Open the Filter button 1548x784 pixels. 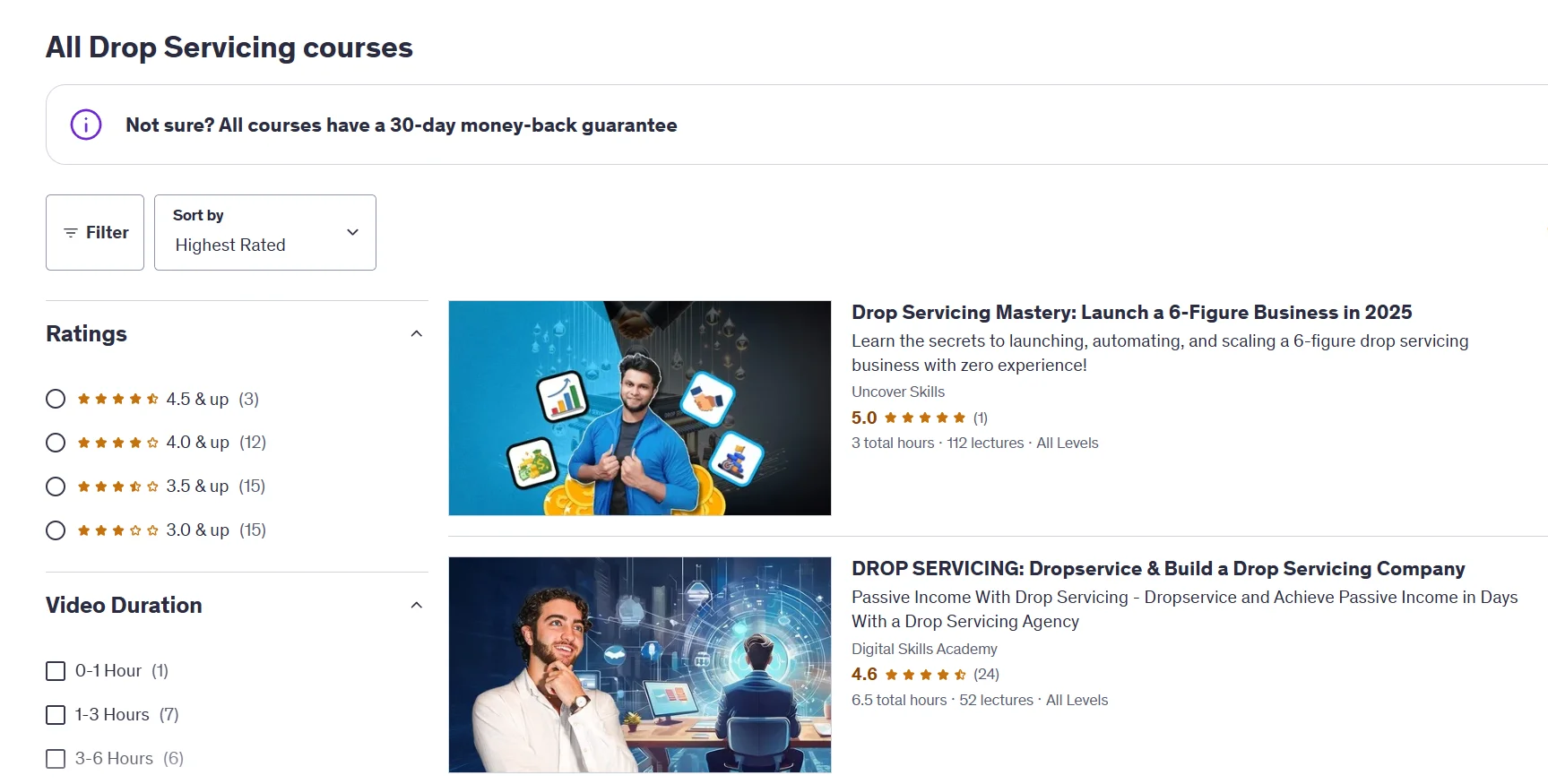tap(95, 232)
